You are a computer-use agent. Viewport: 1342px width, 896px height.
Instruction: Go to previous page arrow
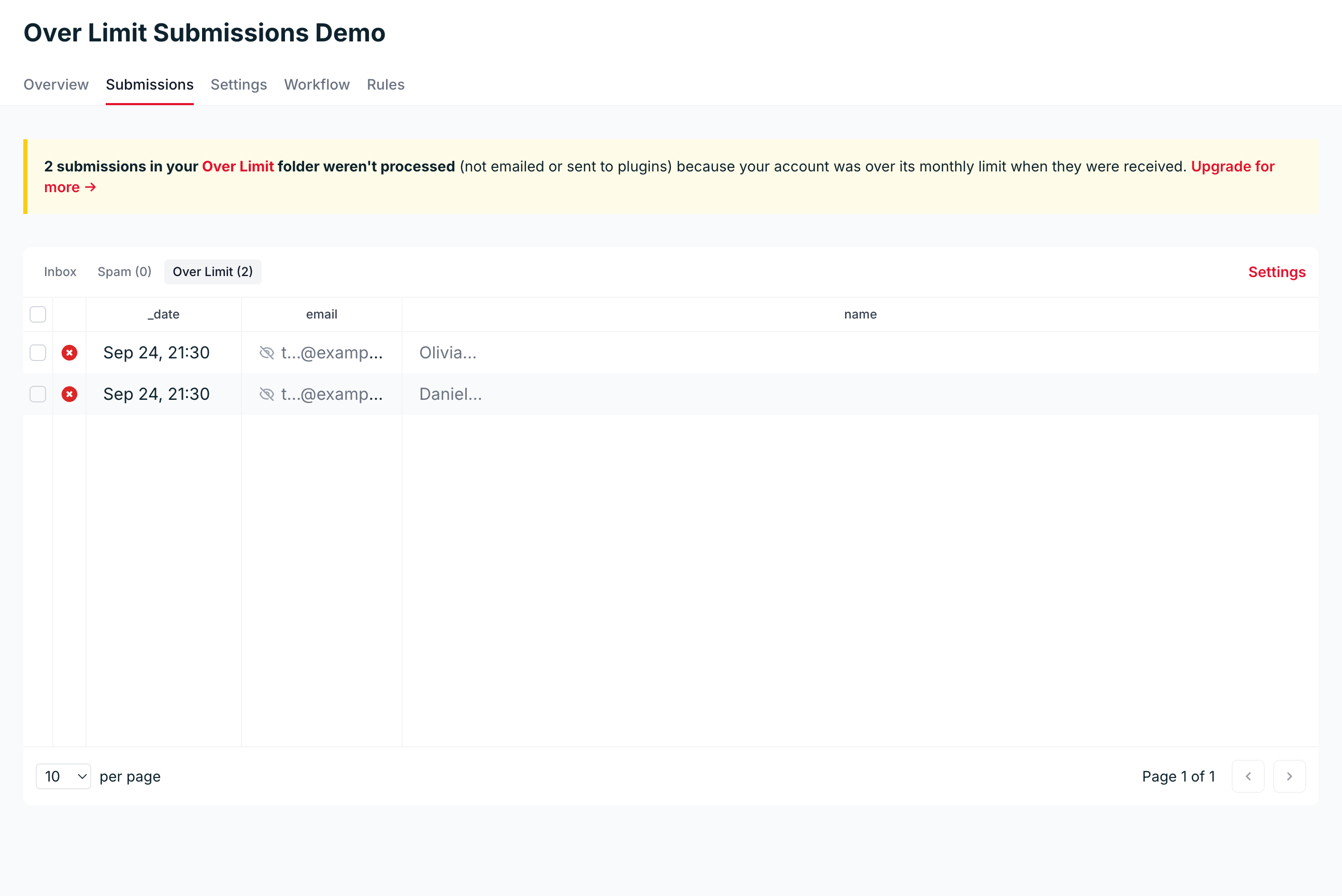point(1248,776)
